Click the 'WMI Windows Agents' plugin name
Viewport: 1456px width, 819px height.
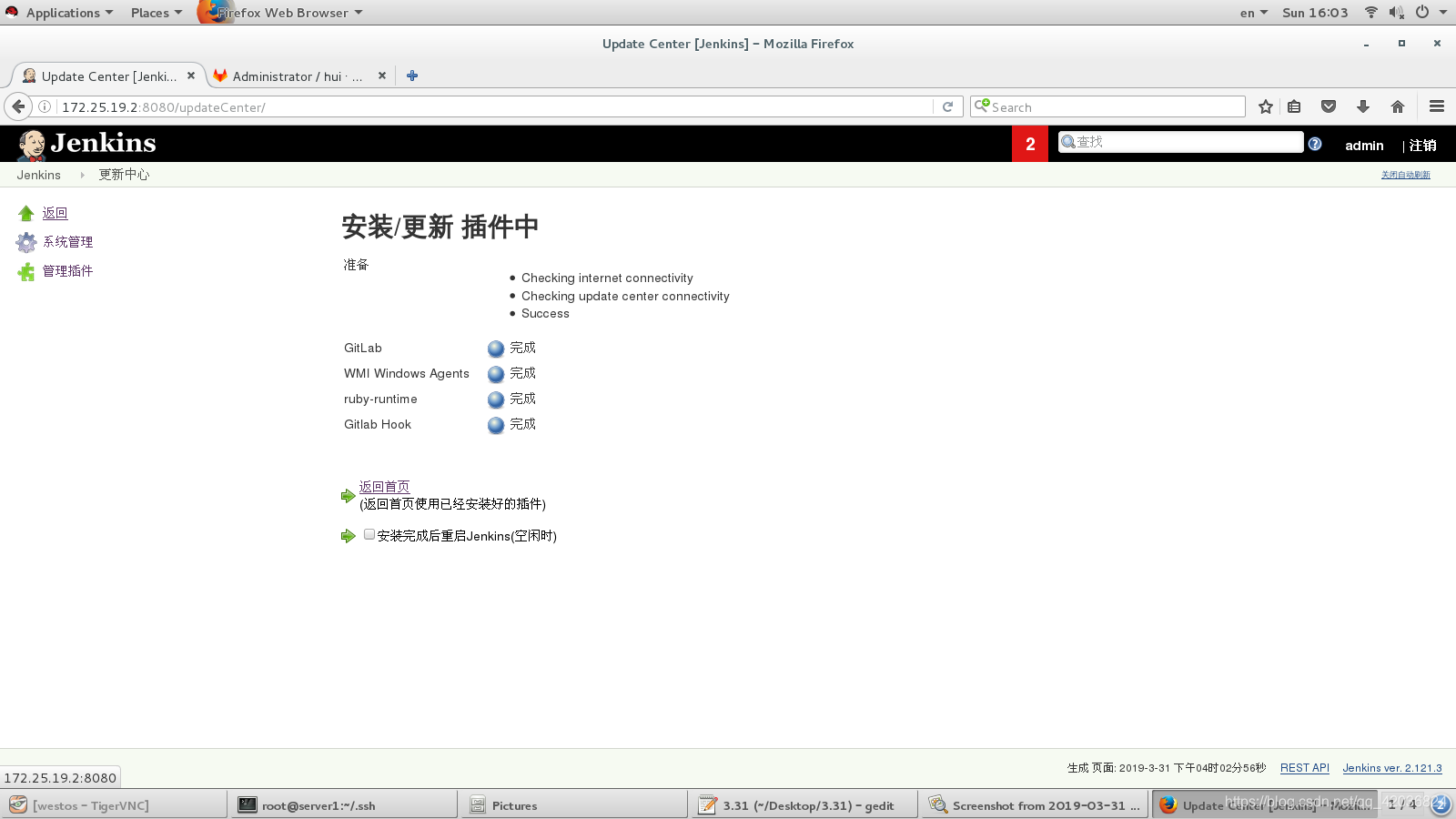(x=407, y=374)
